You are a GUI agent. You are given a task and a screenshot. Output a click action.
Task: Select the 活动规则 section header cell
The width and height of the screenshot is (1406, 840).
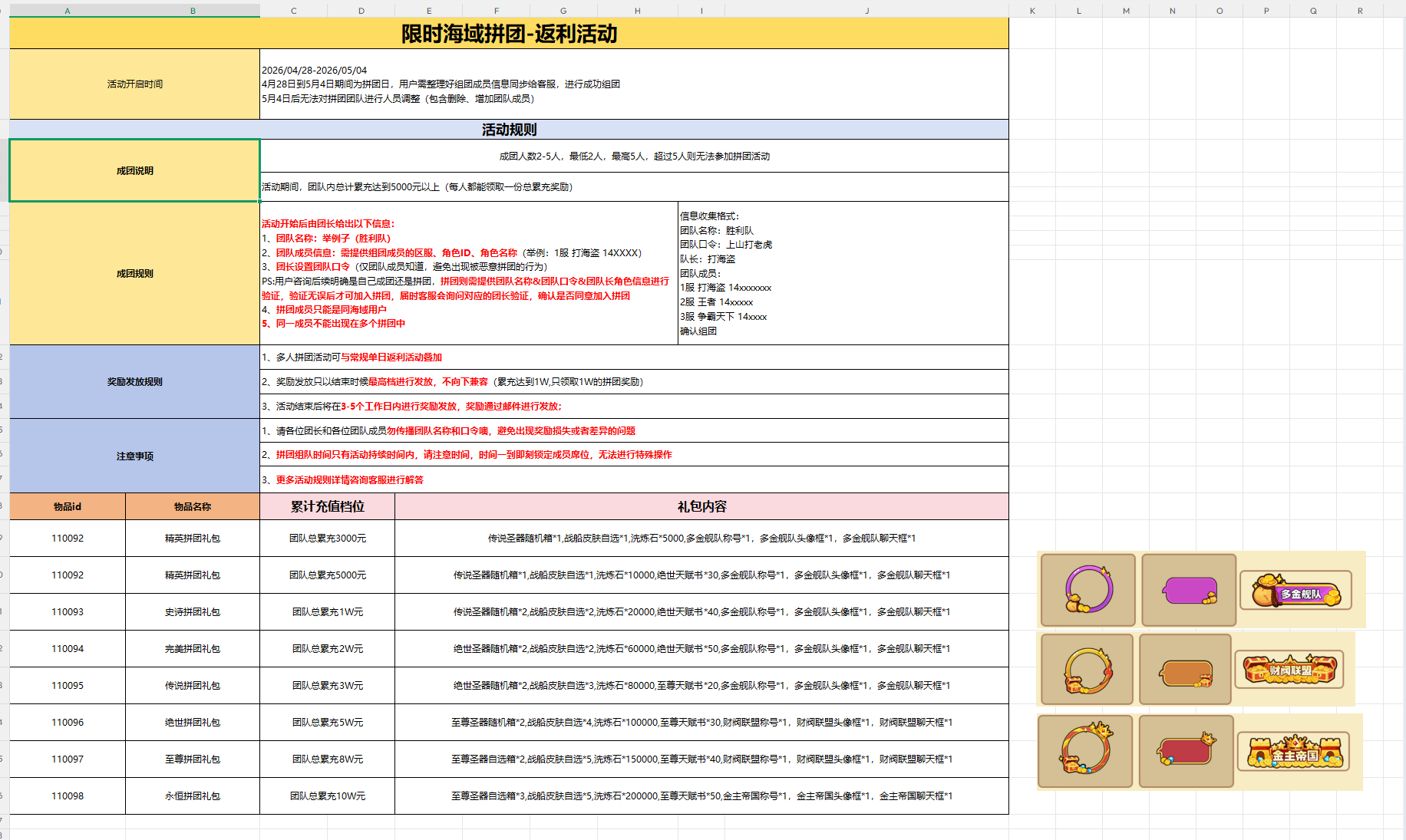tap(509, 130)
